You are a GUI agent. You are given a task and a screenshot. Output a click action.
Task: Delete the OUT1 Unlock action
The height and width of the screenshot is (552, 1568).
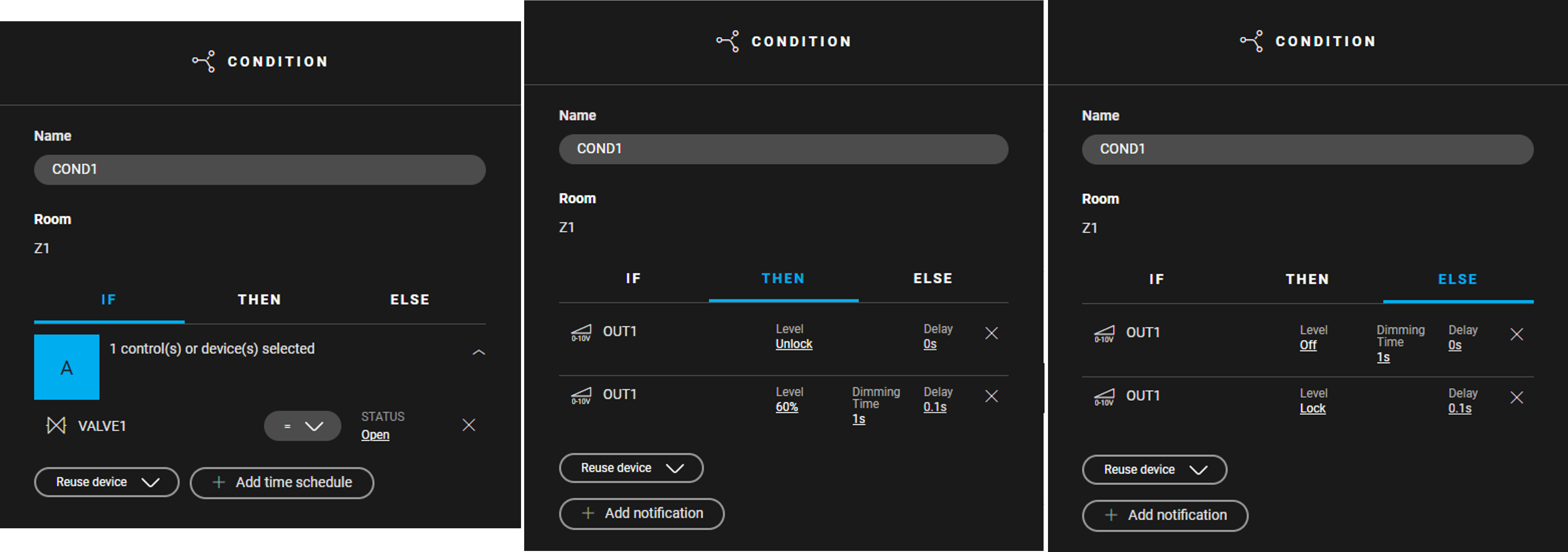pyautogui.click(x=992, y=333)
